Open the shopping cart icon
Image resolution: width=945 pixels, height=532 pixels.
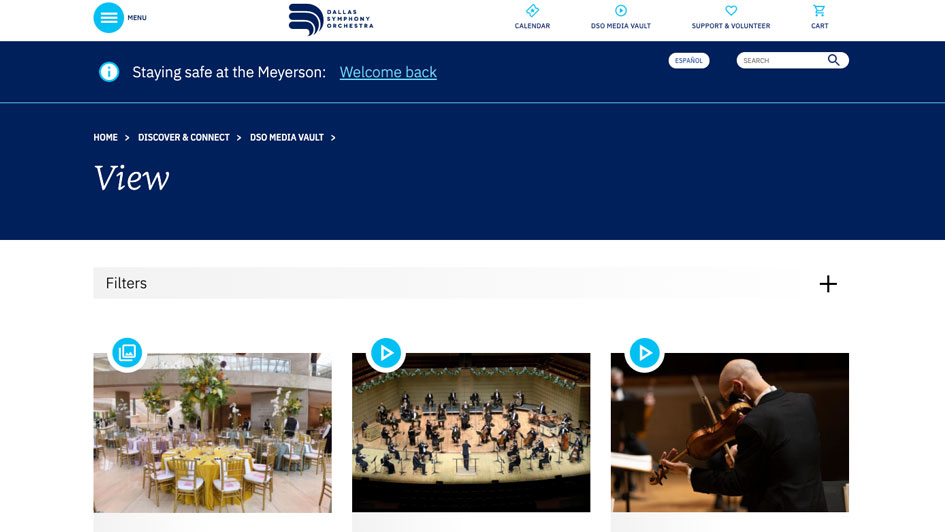[819, 10]
